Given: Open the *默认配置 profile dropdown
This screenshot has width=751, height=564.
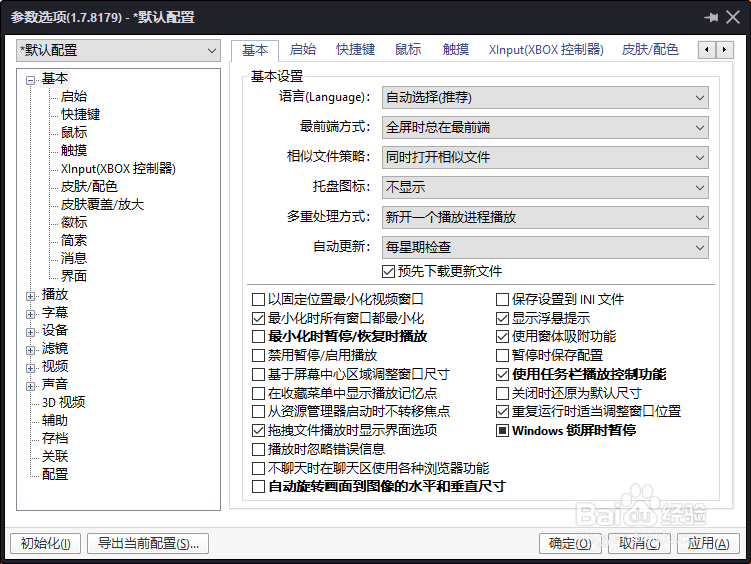Looking at the screenshot, I should [x=118, y=50].
